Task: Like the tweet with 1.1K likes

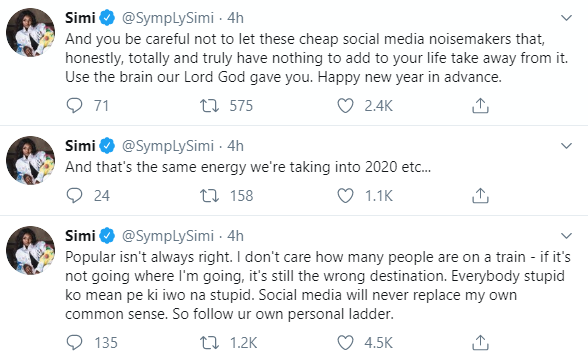Action: coord(345,196)
